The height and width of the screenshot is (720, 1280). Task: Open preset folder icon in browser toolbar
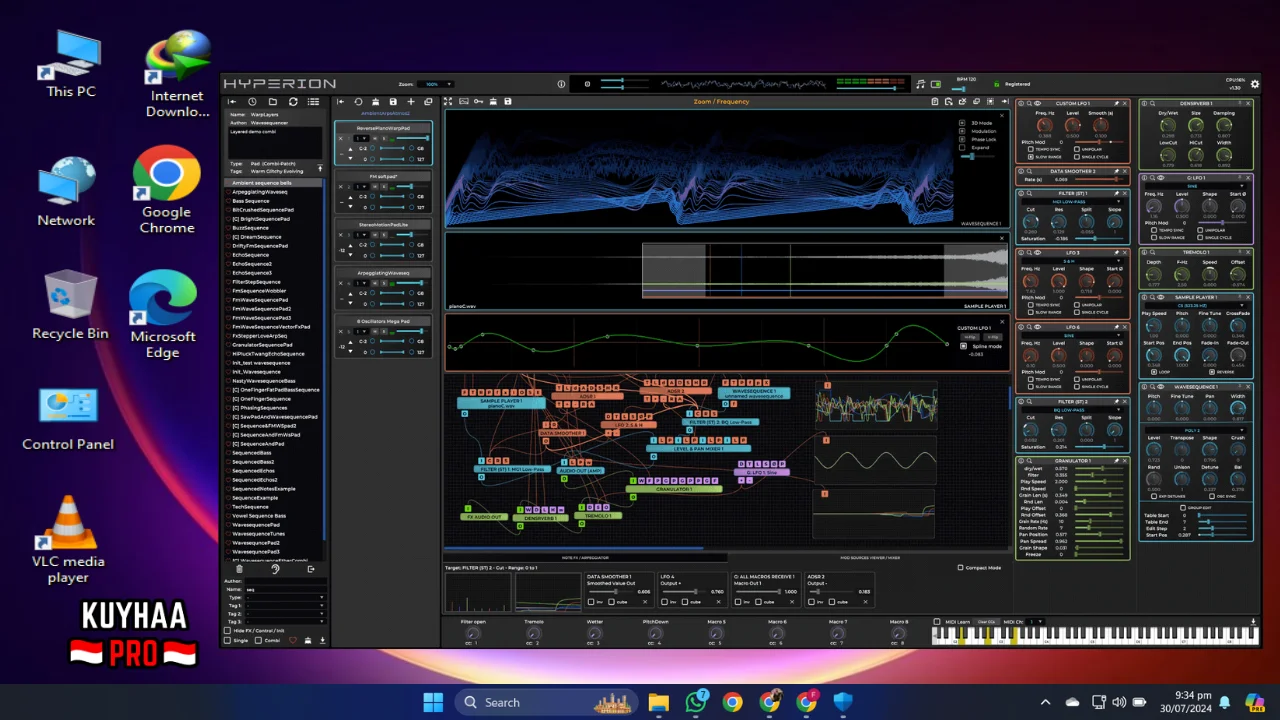tap(273, 102)
